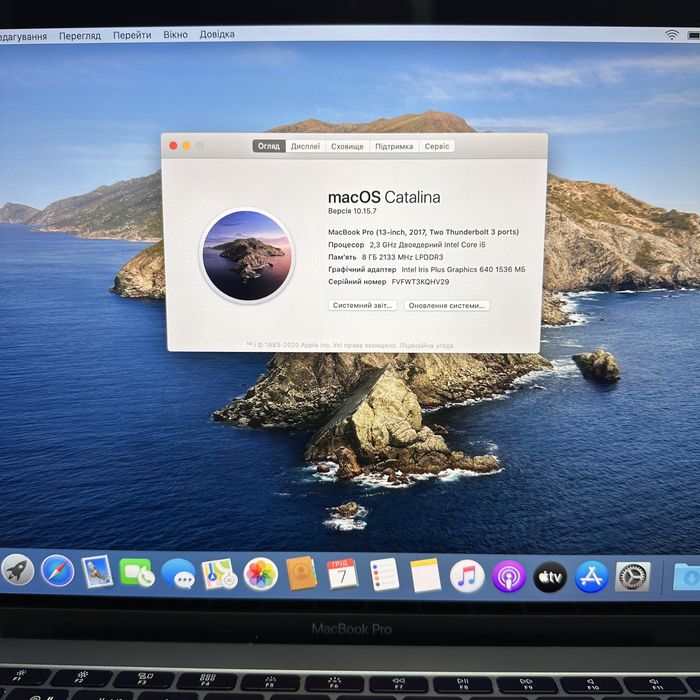Launch Safari from the Dock
The image size is (700, 700).
tap(58, 571)
